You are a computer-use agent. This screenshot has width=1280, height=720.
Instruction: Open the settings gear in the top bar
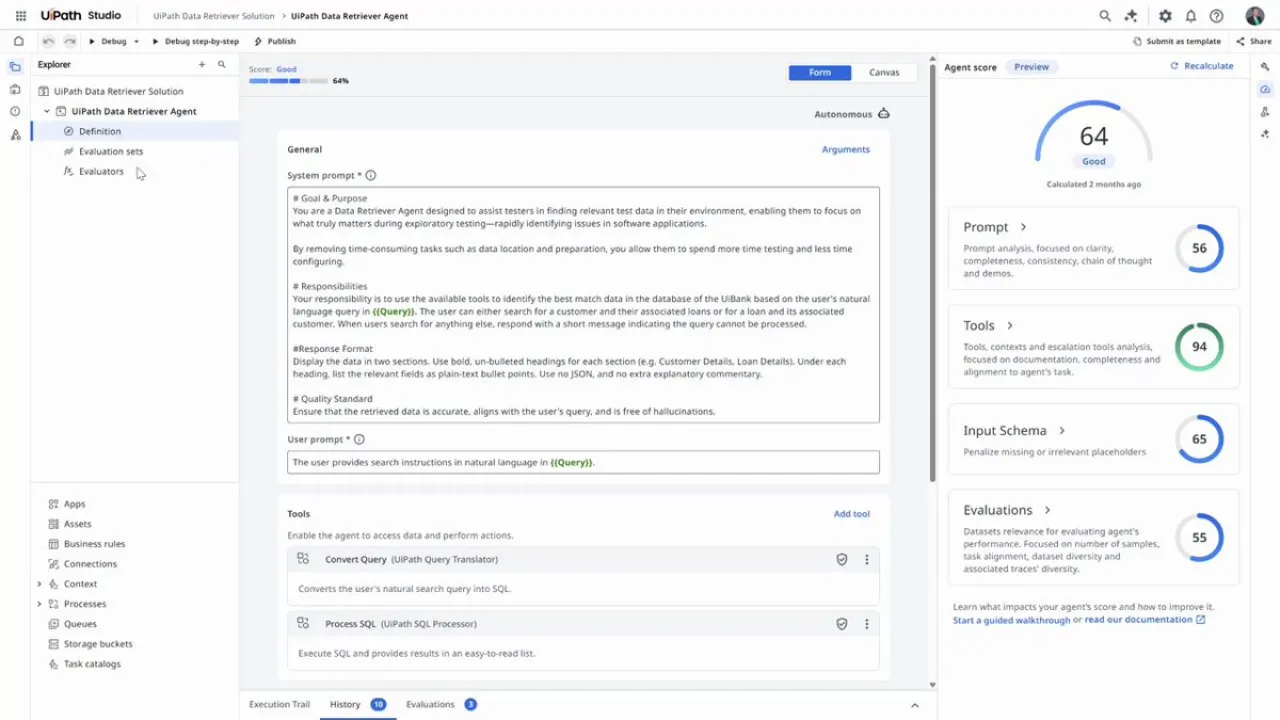pos(1165,16)
